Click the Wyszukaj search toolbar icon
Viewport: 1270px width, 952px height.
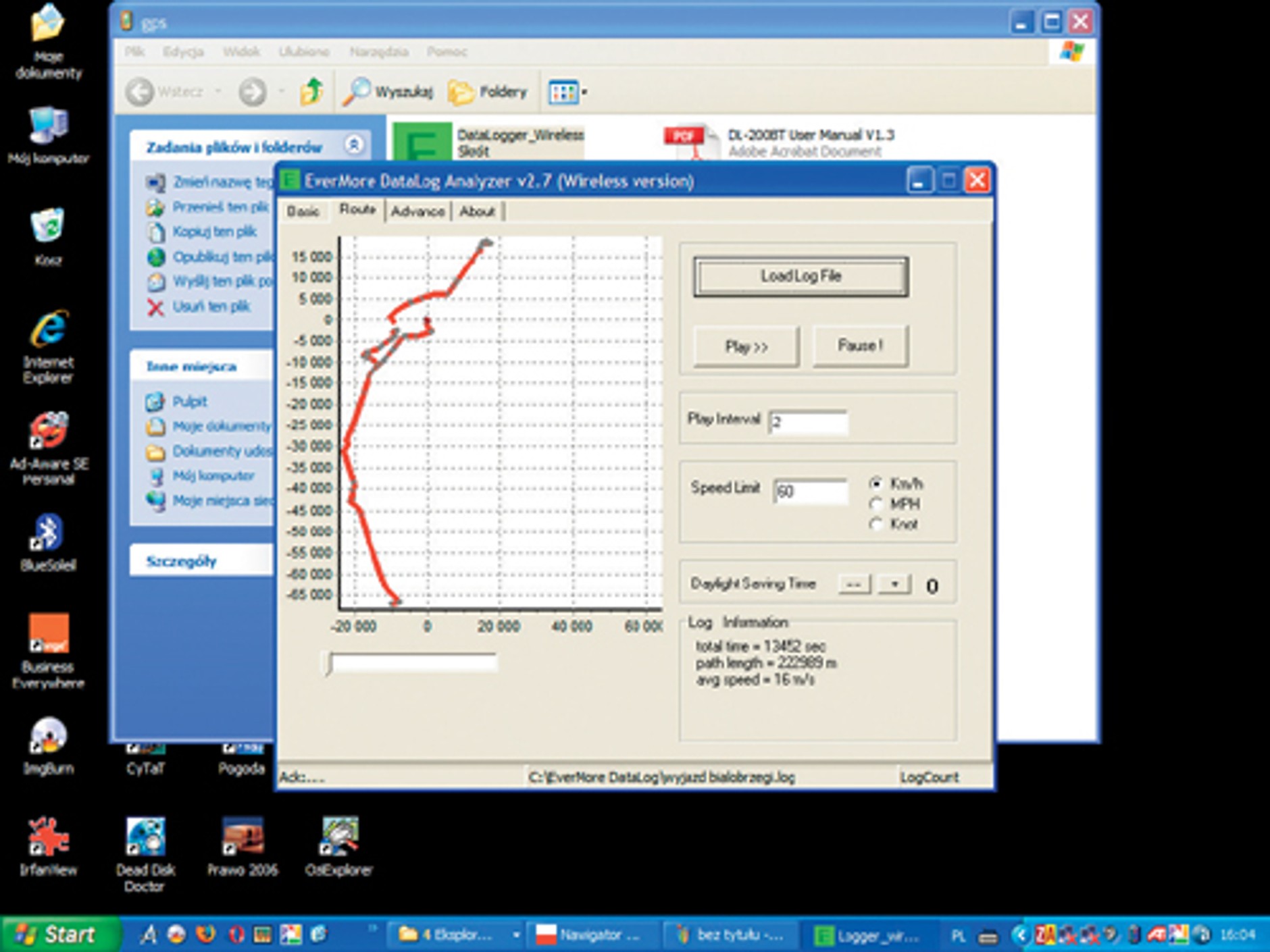point(357,92)
